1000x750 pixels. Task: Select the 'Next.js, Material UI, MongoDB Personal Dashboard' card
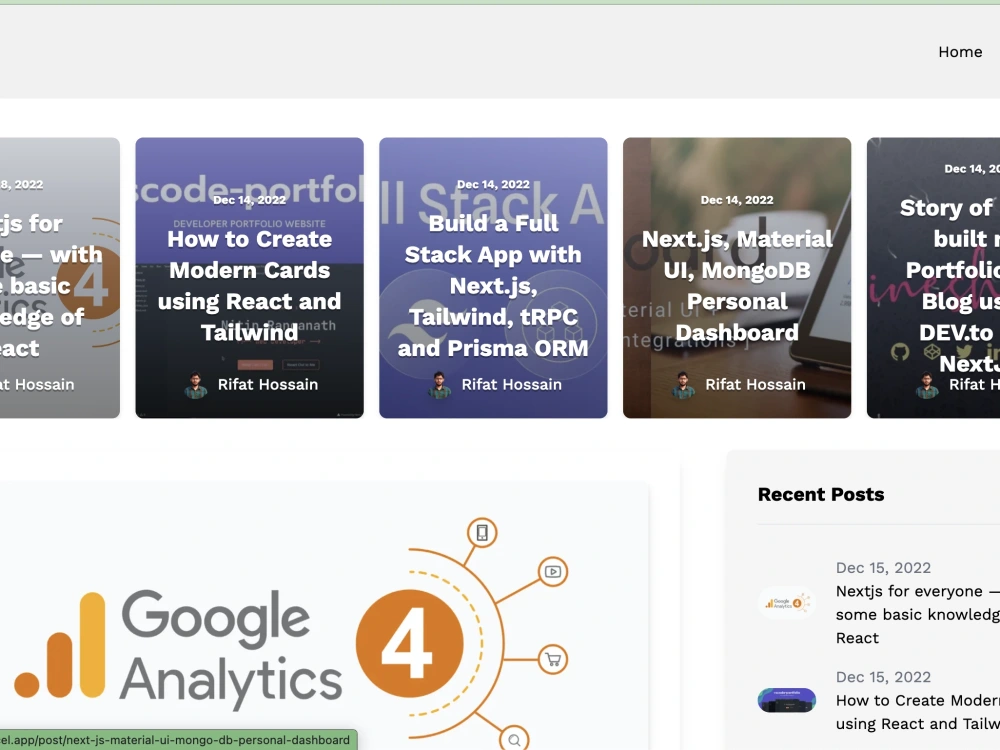(x=736, y=277)
